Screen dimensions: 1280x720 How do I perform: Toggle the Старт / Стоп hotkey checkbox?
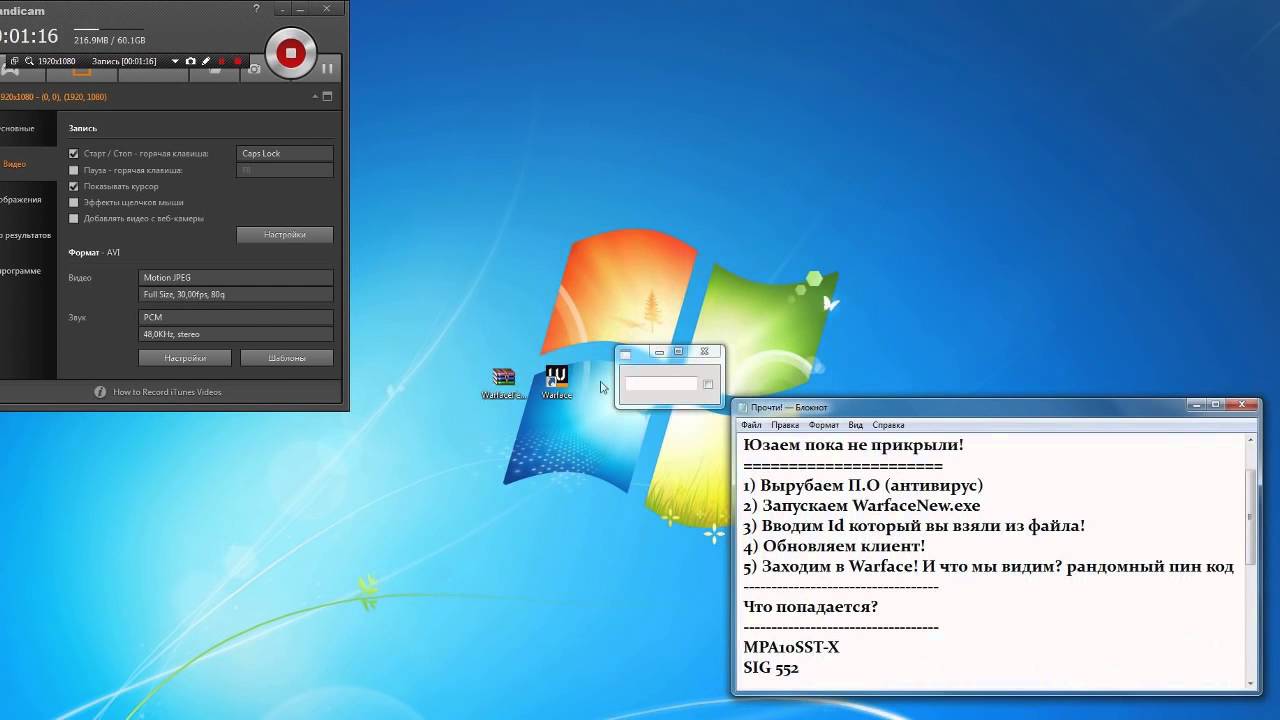pos(73,154)
